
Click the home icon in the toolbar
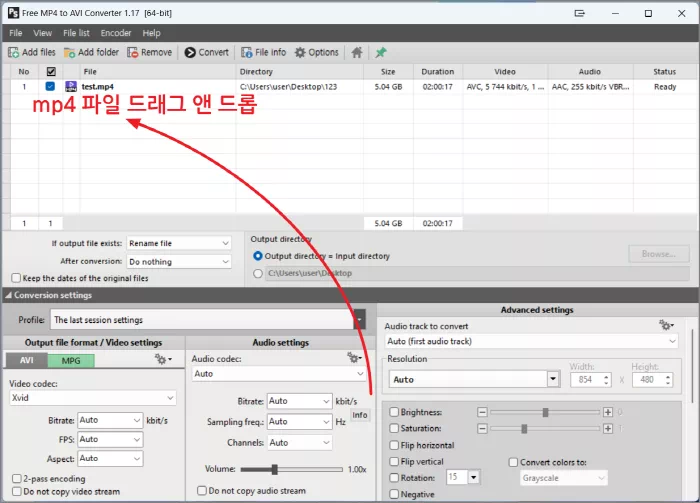click(x=357, y=53)
